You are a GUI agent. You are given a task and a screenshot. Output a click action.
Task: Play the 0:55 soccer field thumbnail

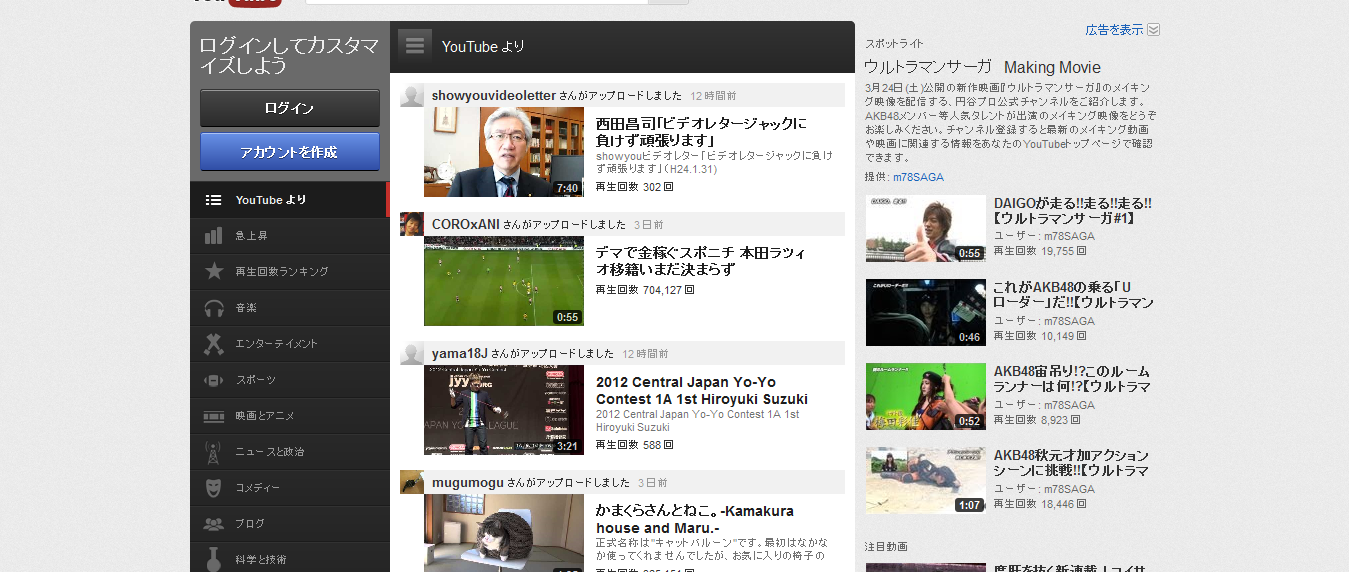pos(504,281)
